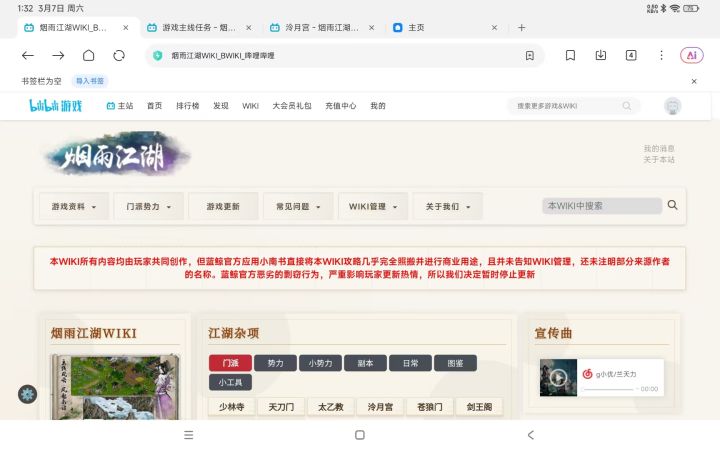Select the 门派 category tab

(x=231, y=363)
